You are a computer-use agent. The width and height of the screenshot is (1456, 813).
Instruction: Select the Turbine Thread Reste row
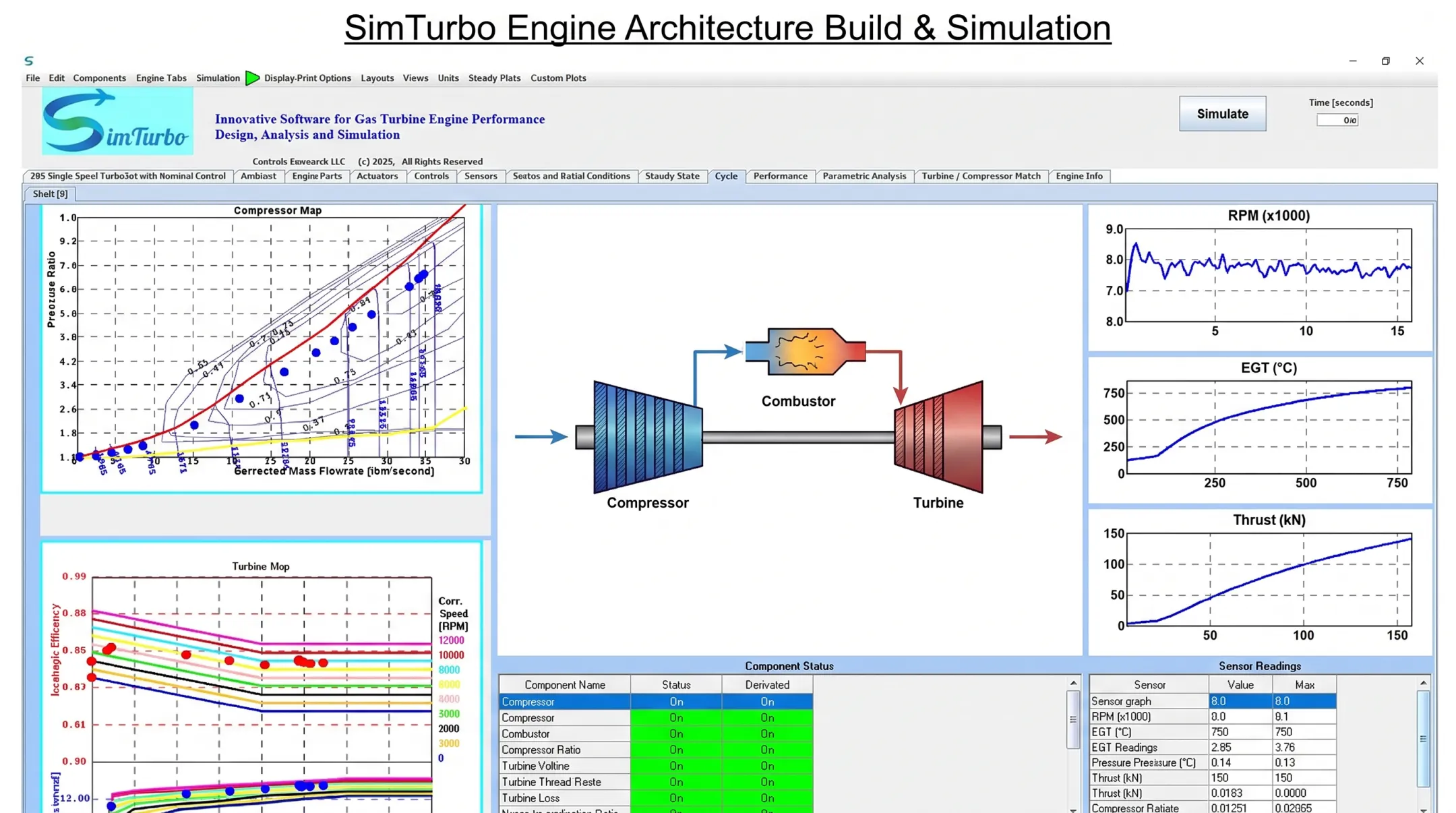click(x=656, y=783)
